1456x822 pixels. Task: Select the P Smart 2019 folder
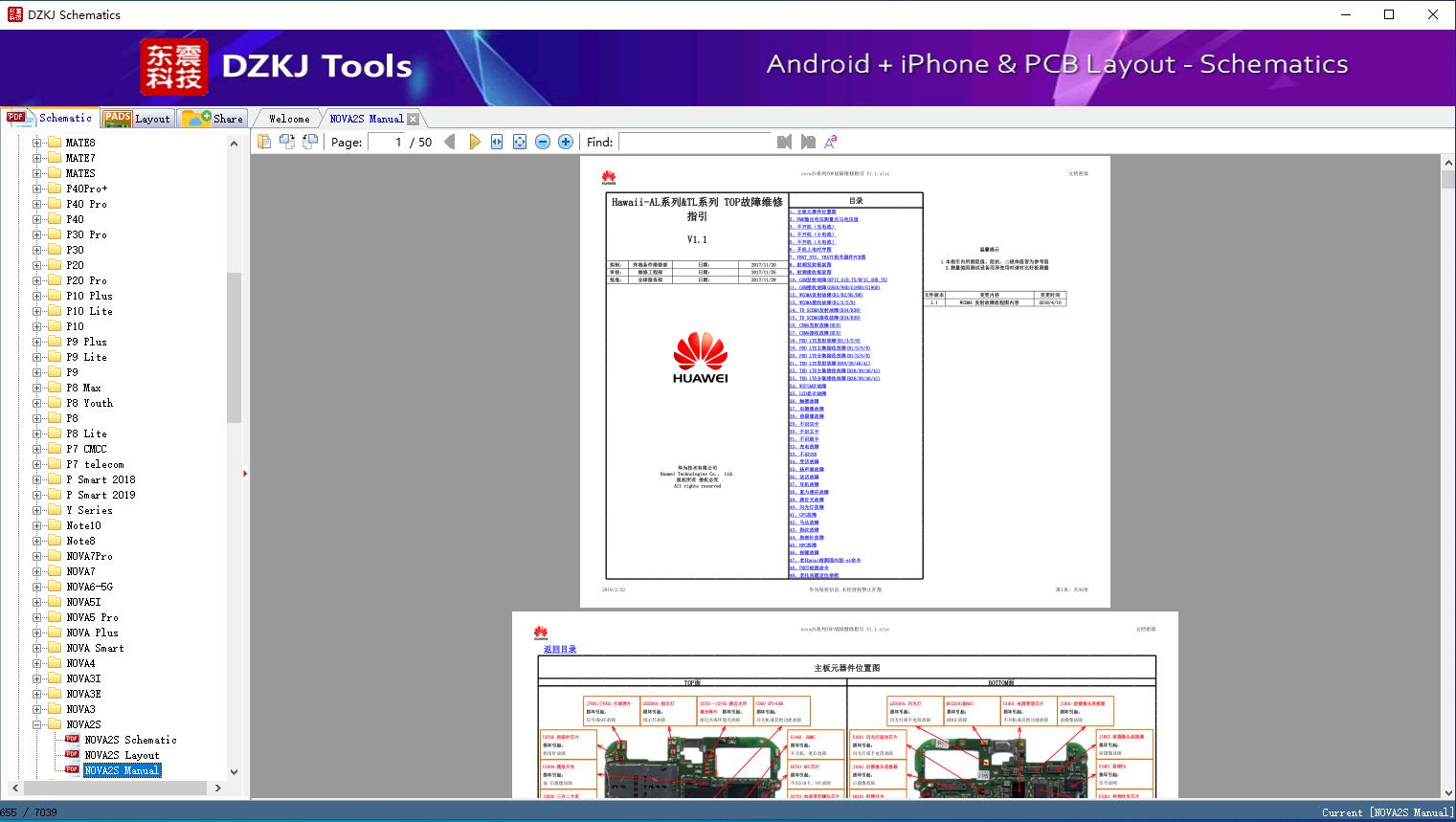[x=101, y=495]
